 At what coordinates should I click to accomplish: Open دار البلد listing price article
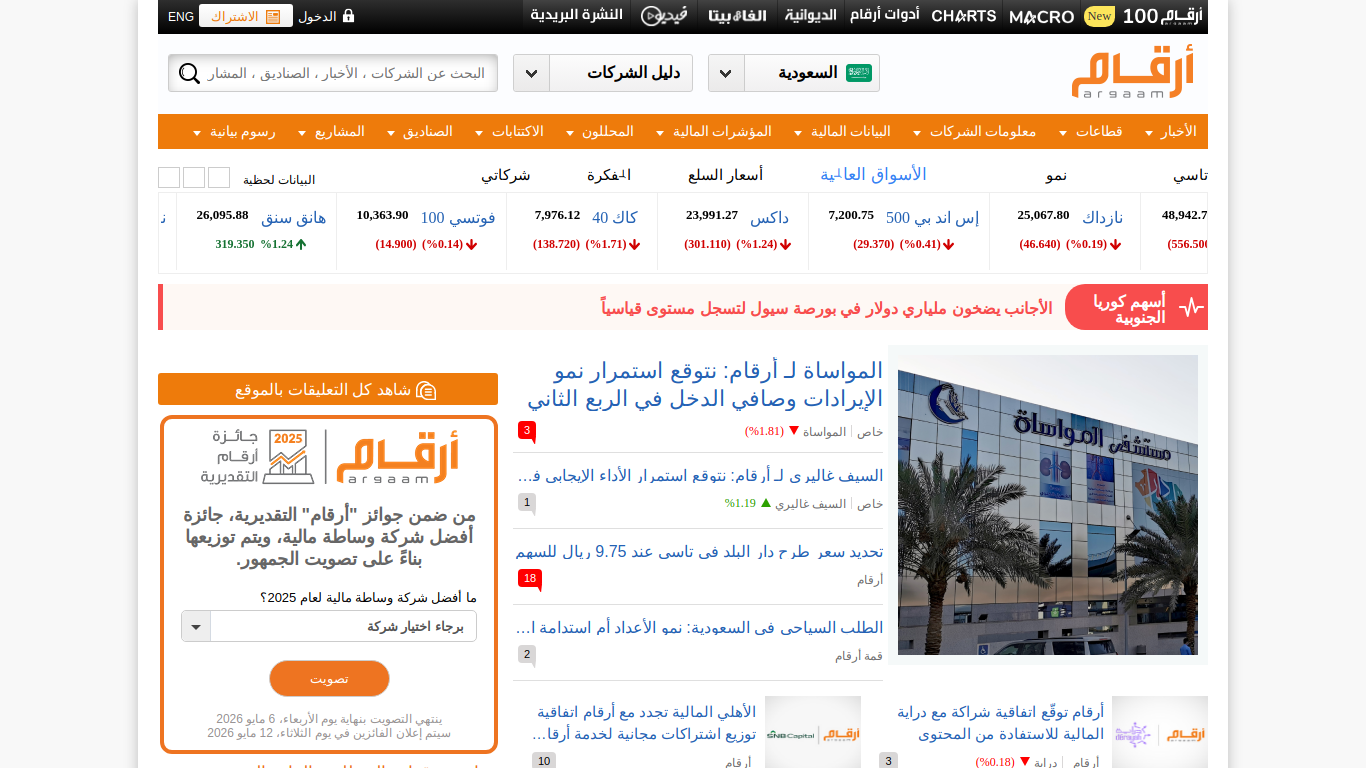point(699,552)
